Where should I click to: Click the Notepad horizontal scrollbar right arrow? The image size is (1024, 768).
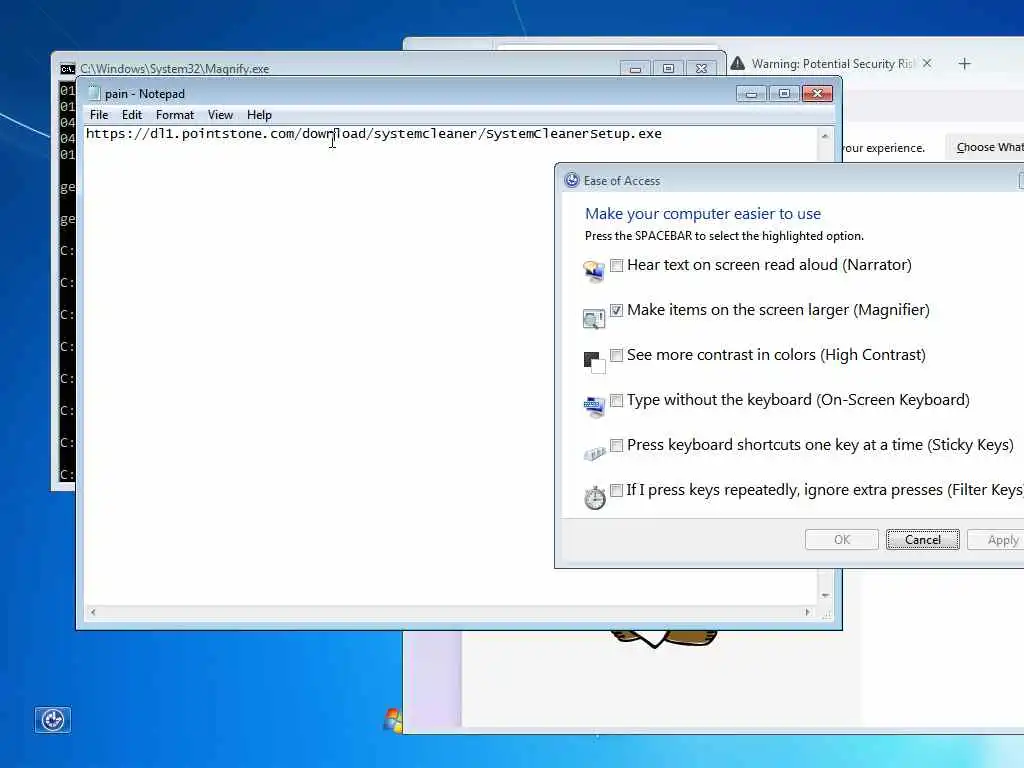808,612
